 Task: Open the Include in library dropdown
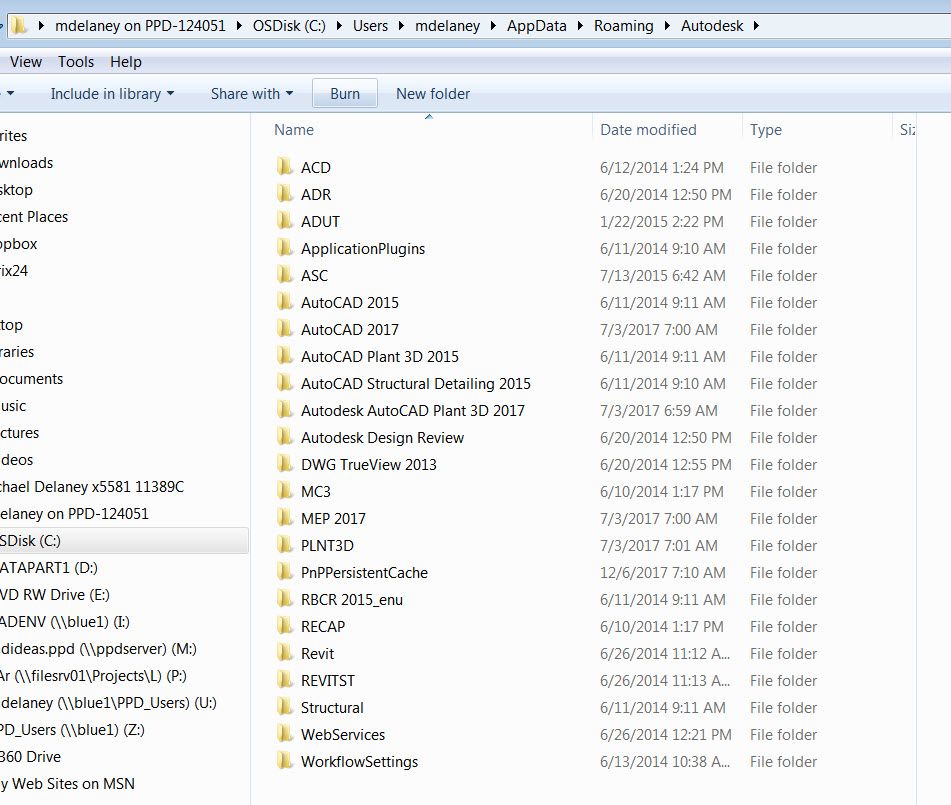112,93
